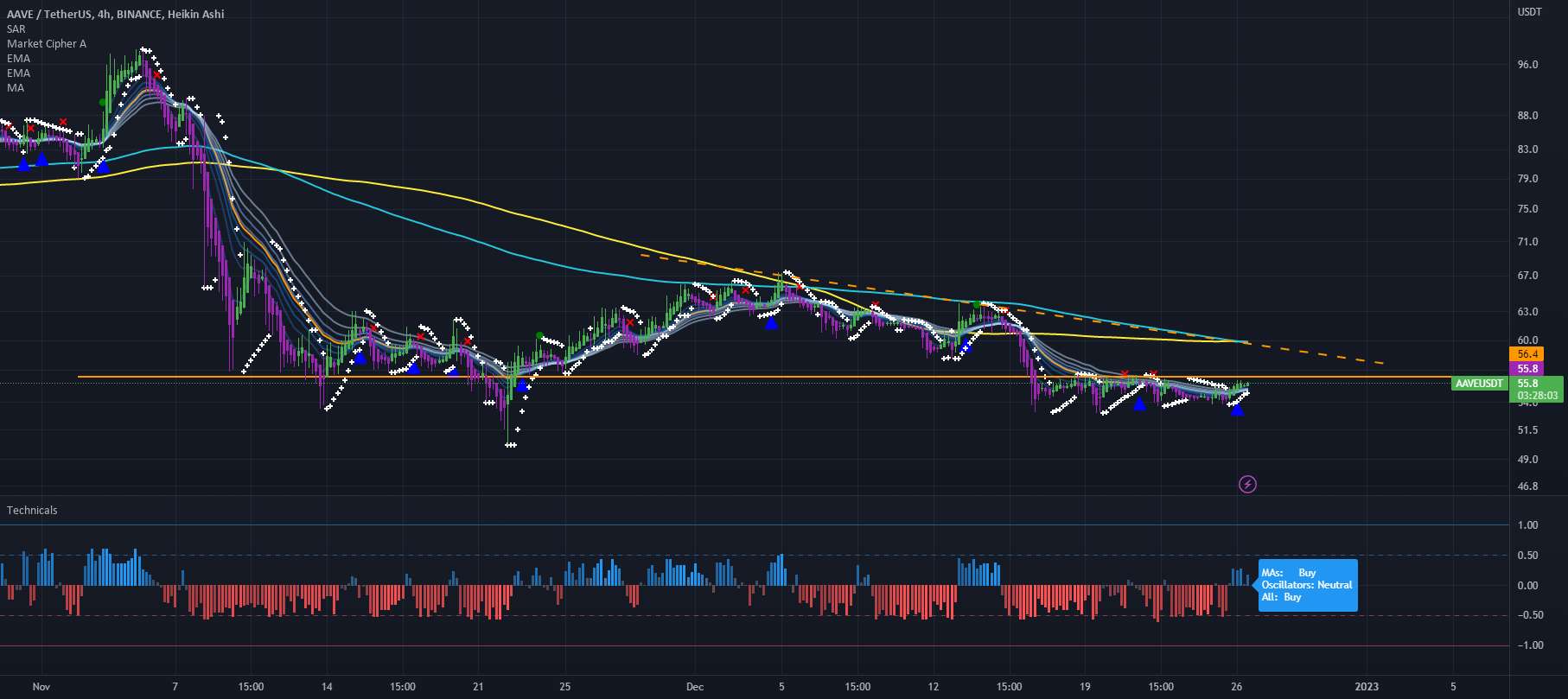The width and height of the screenshot is (1568, 699).
Task: Click the 46.8 price axis label
Action: 1528,486
